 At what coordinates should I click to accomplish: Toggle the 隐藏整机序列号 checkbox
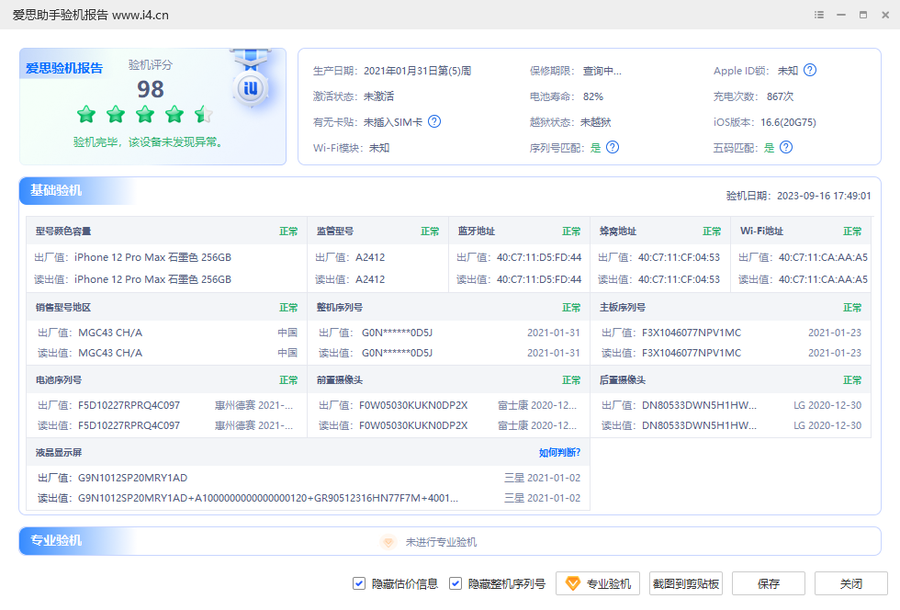click(x=455, y=584)
